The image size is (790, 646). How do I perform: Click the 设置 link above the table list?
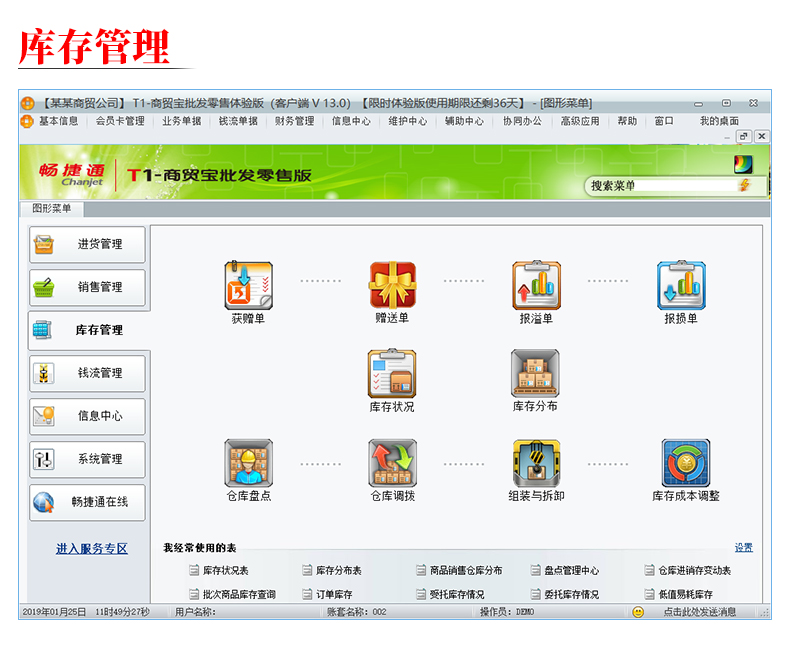[x=743, y=548]
